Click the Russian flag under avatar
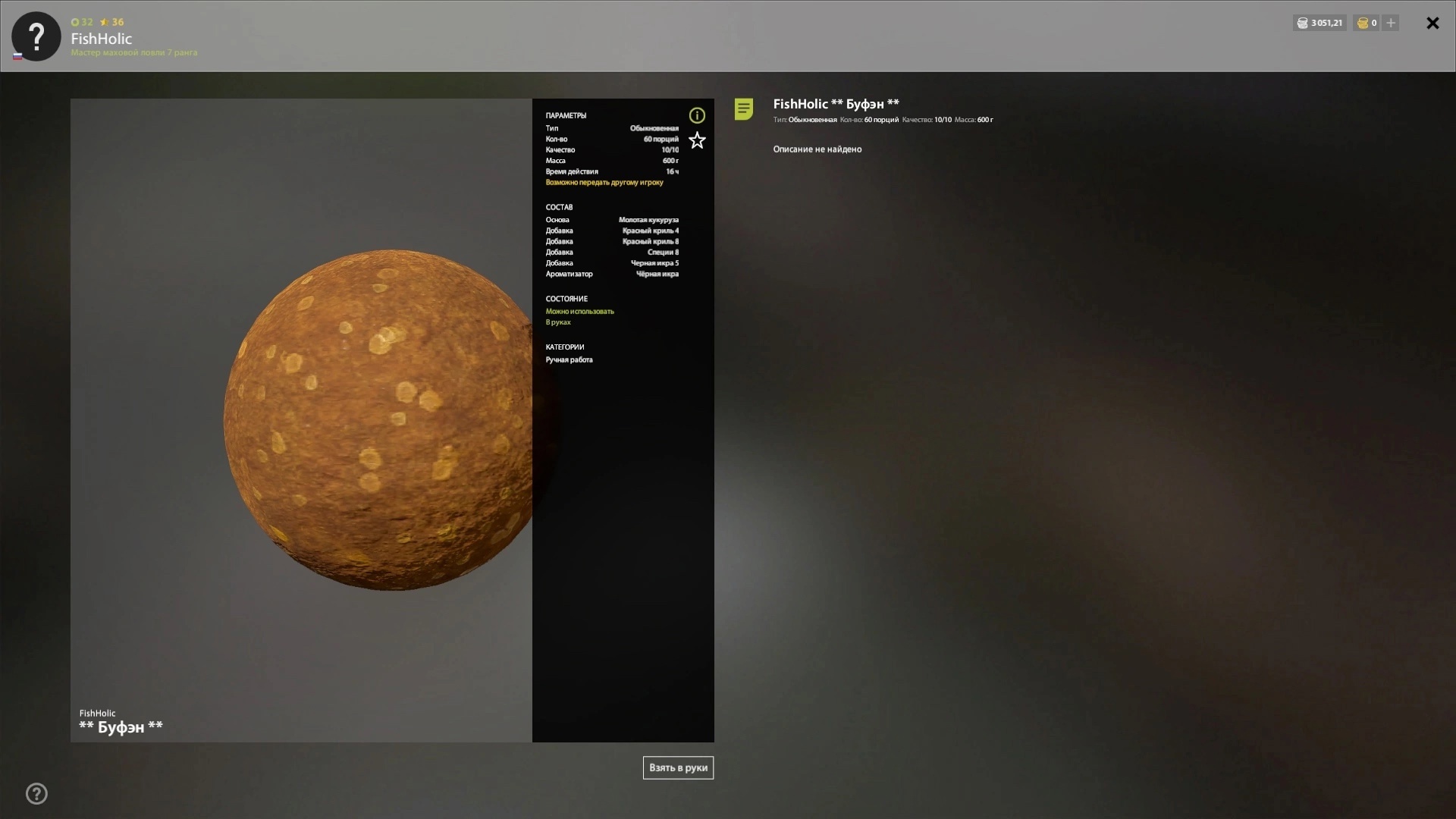The width and height of the screenshot is (1456, 819). 17,56
